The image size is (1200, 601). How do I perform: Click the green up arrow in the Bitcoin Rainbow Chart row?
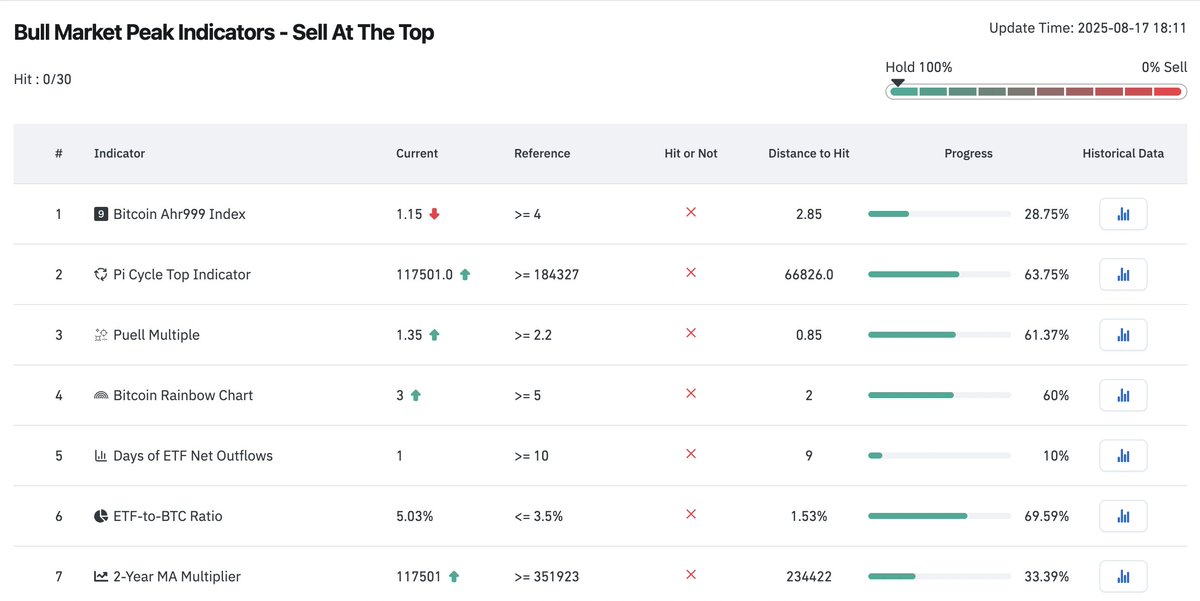point(416,395)
